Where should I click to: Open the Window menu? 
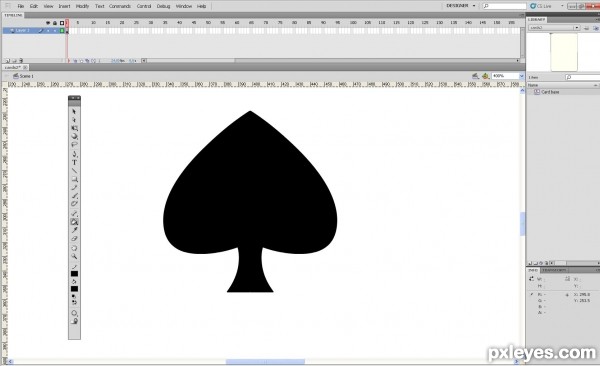184,6
